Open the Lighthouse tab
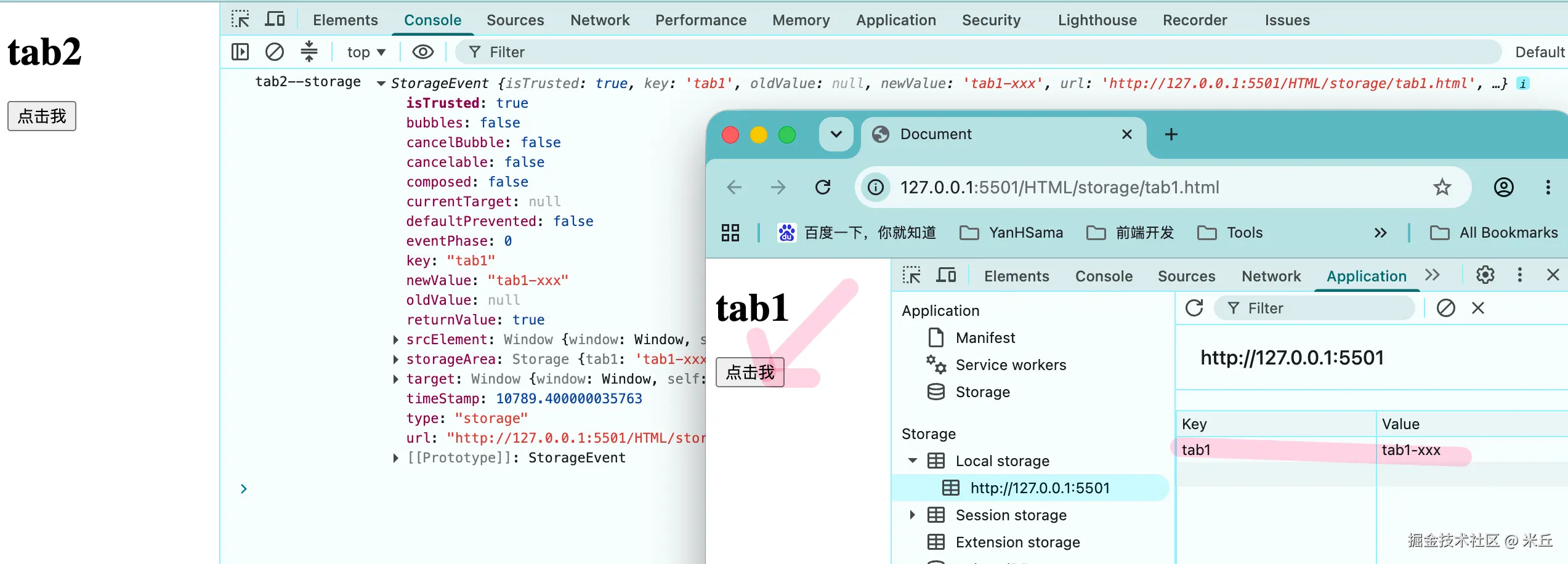 pos(1097,20)
